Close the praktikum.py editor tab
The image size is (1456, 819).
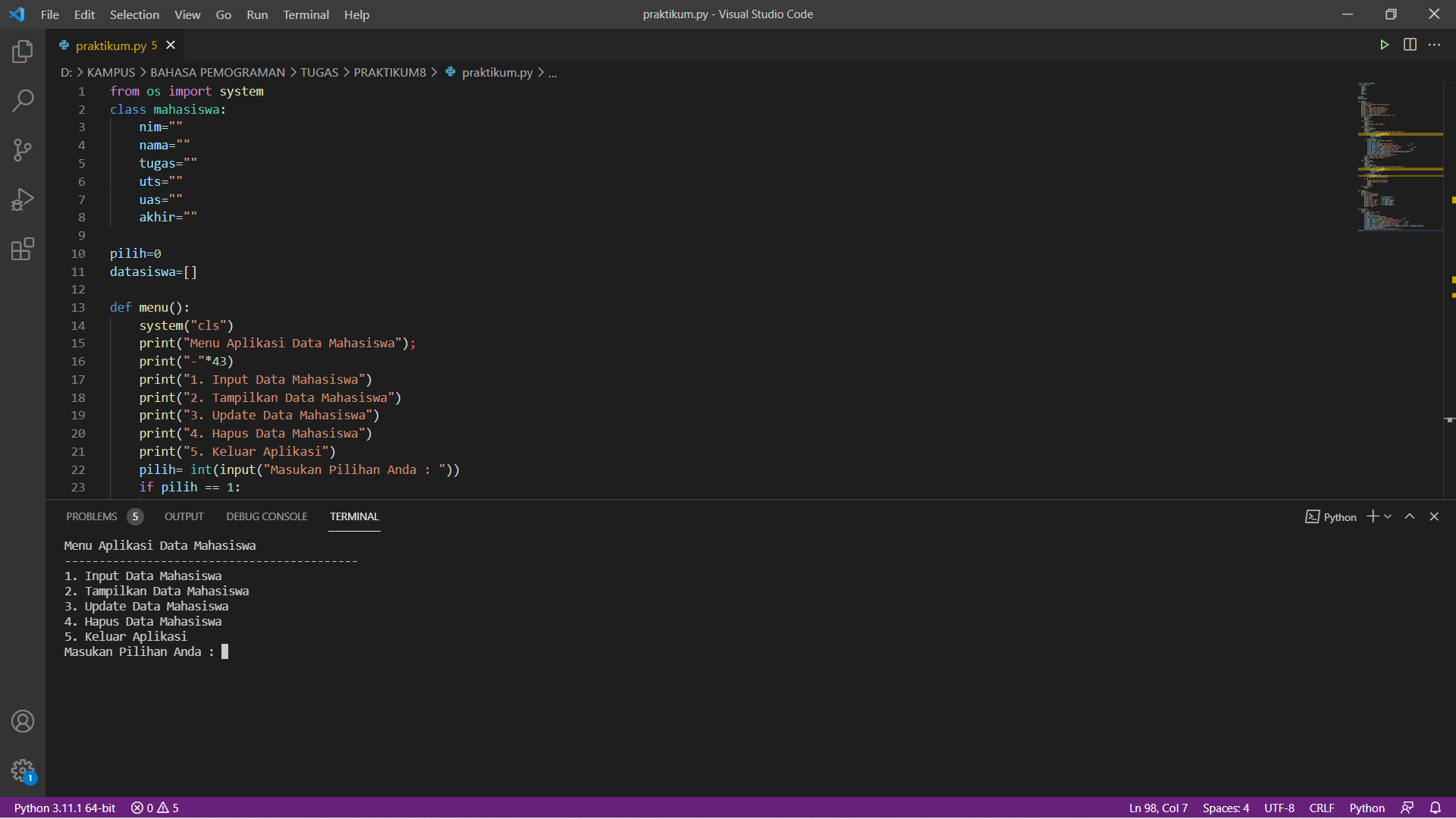click(171, 45)
